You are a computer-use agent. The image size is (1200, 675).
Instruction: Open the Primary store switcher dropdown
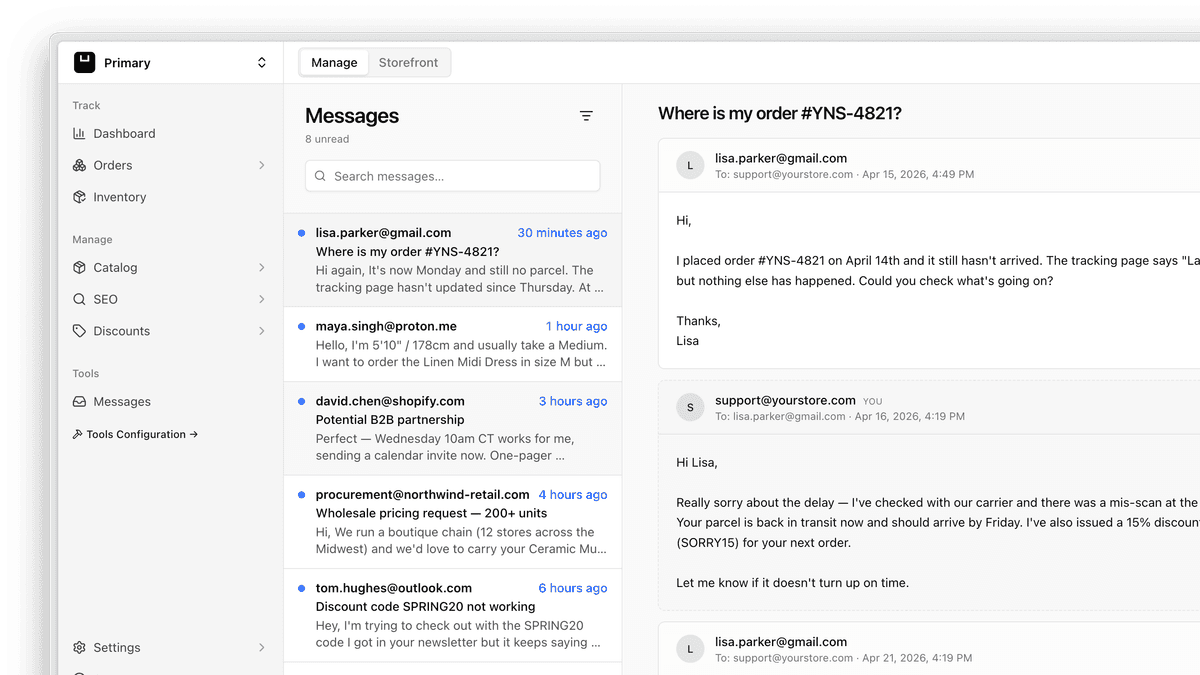(261, 63)
